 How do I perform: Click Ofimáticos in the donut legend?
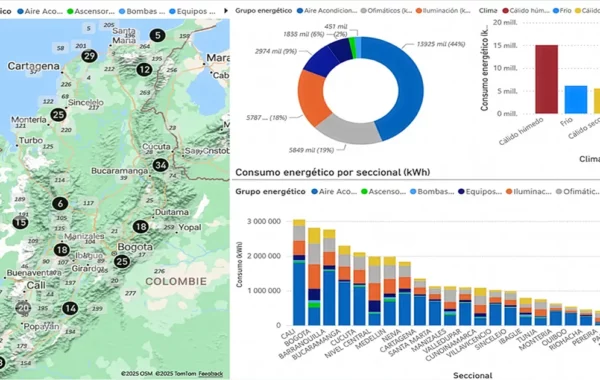tap(386, 11)
